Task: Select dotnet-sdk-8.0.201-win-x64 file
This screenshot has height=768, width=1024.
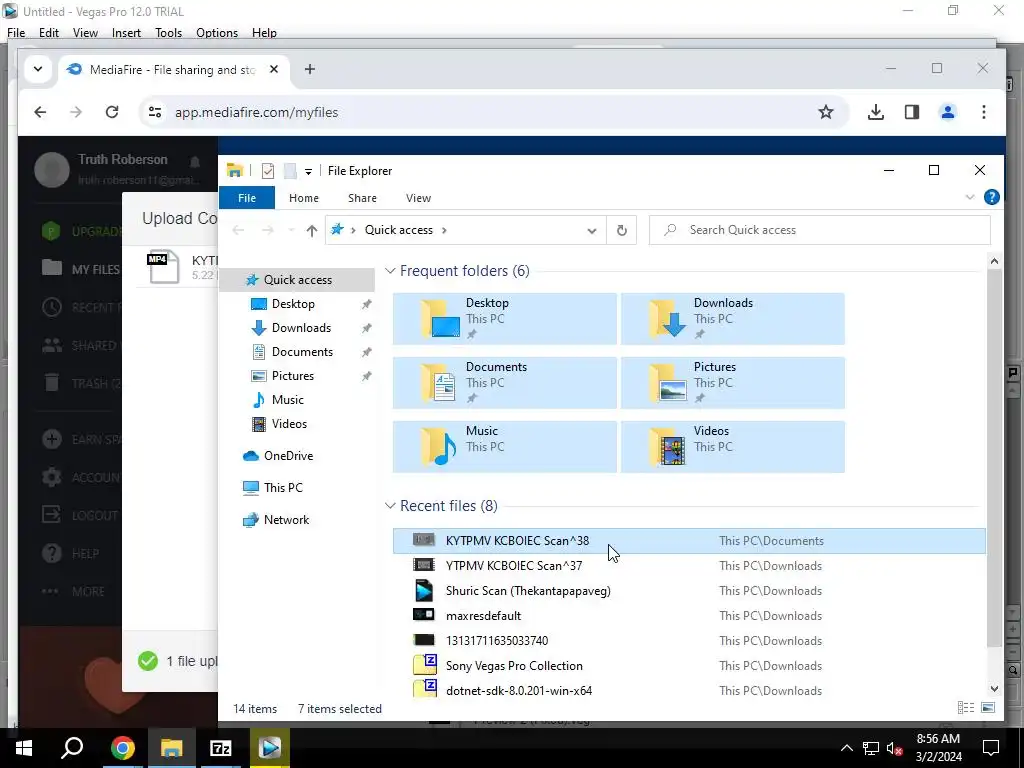Action: click(x=689, y=690)
